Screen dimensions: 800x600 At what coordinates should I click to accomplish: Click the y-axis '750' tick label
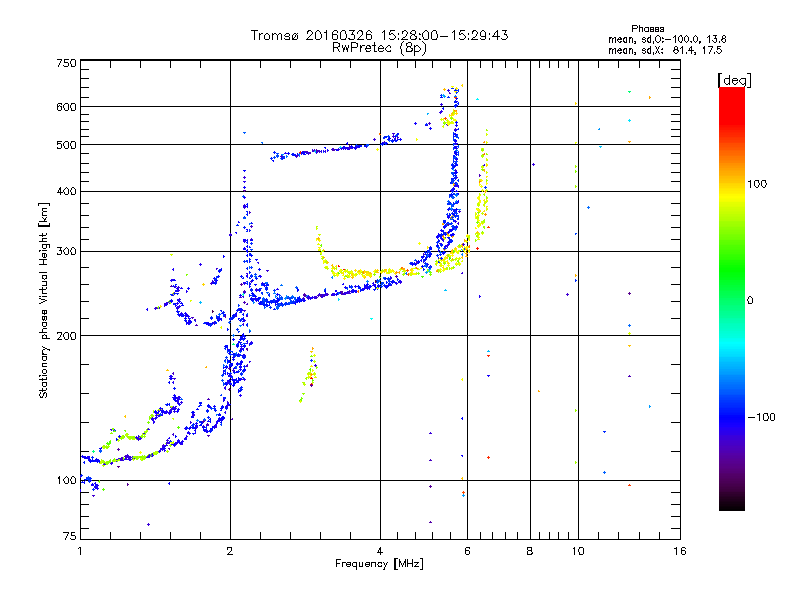pos(66,63)
